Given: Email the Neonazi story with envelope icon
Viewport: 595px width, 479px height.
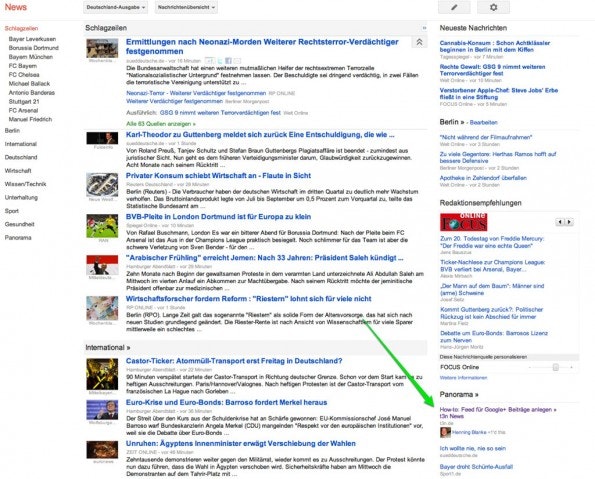Looking at the screenshot, I should tap(237, 61).
